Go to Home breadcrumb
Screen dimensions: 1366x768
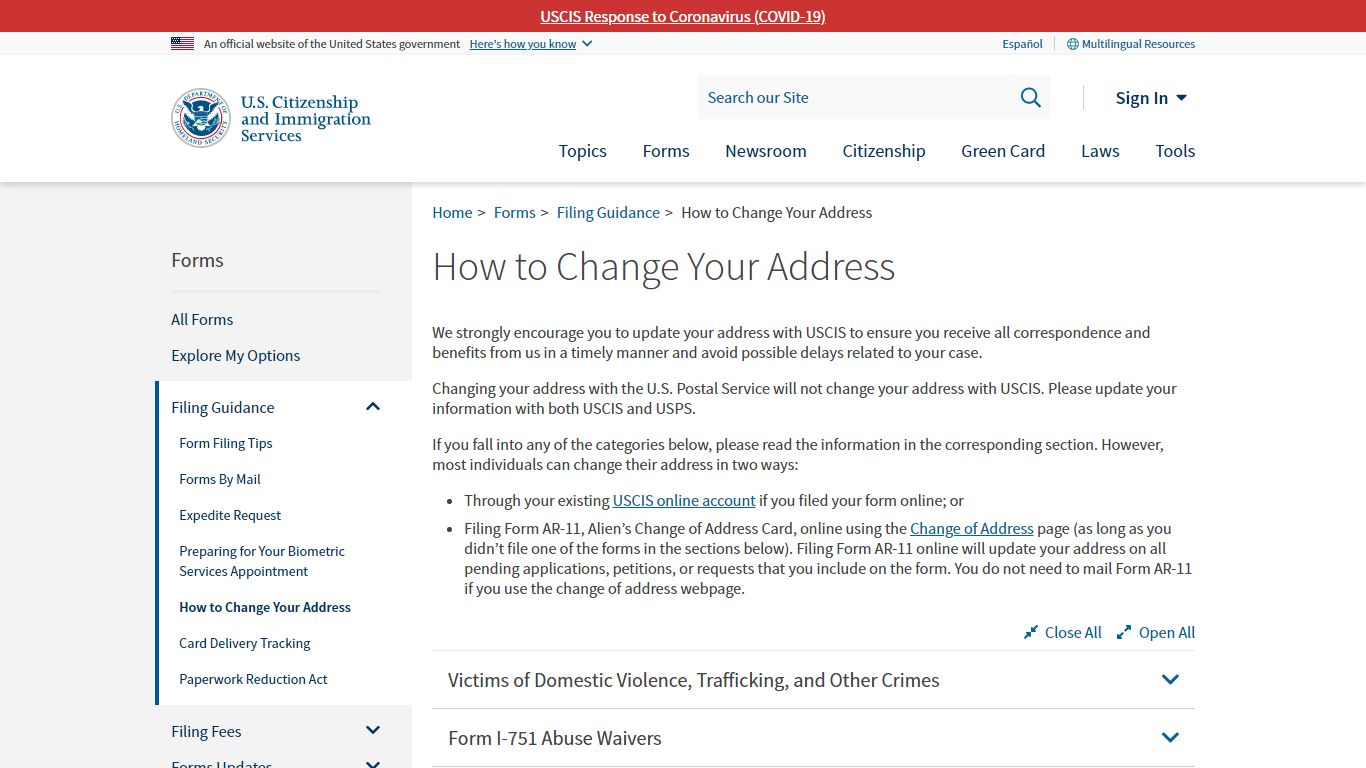click(452, 212)
